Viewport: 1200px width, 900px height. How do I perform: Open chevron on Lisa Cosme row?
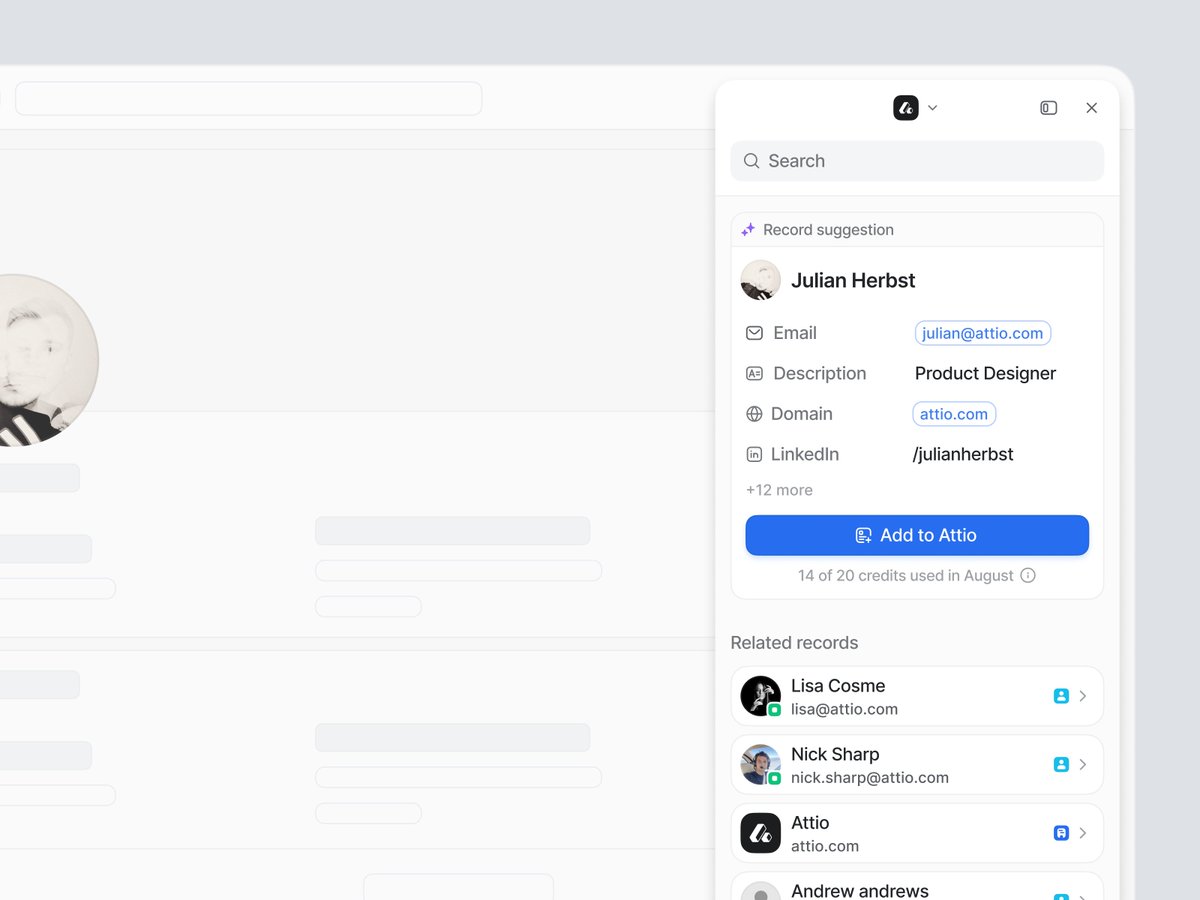tap(1083, 696)
